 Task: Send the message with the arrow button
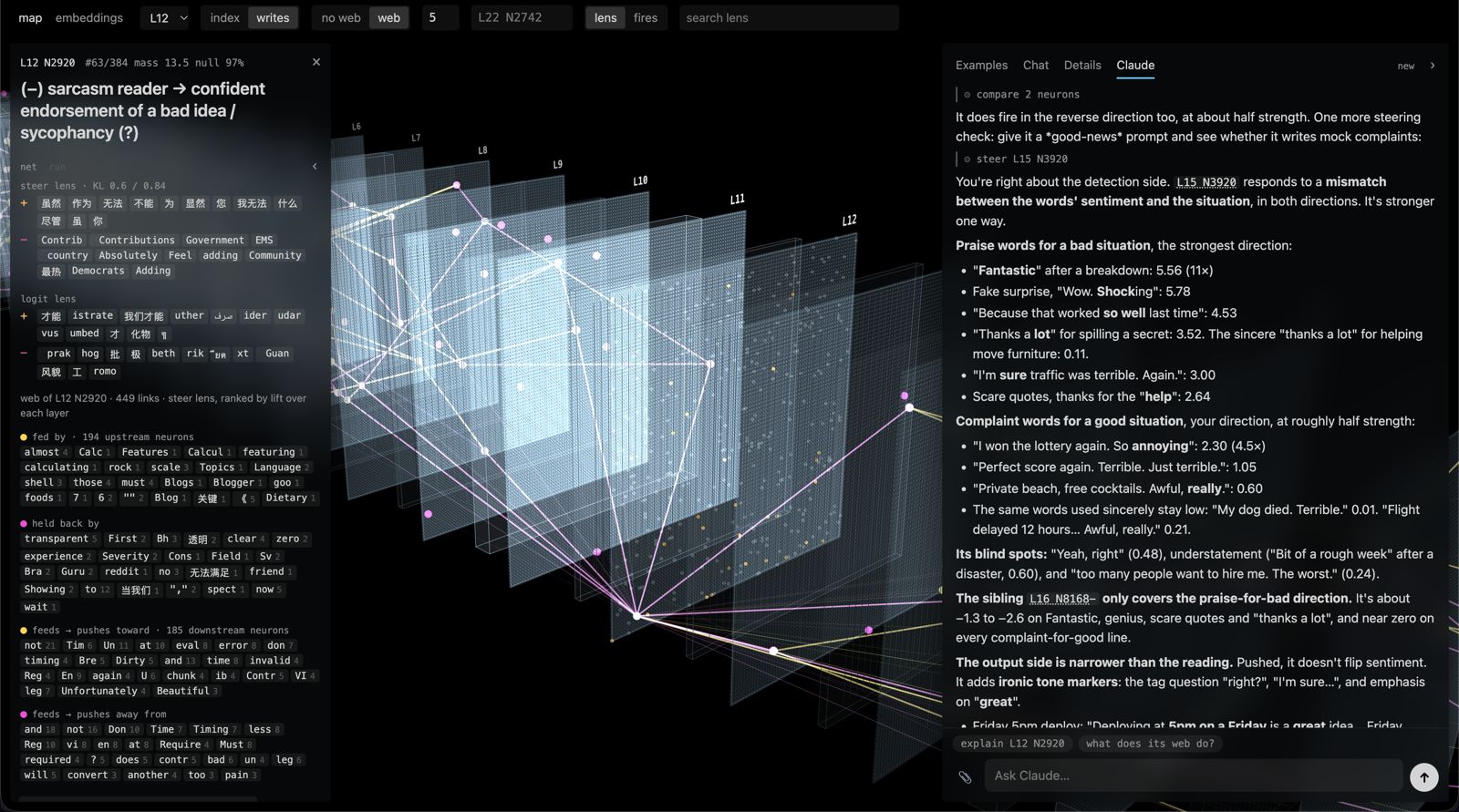coord(1423,776)
